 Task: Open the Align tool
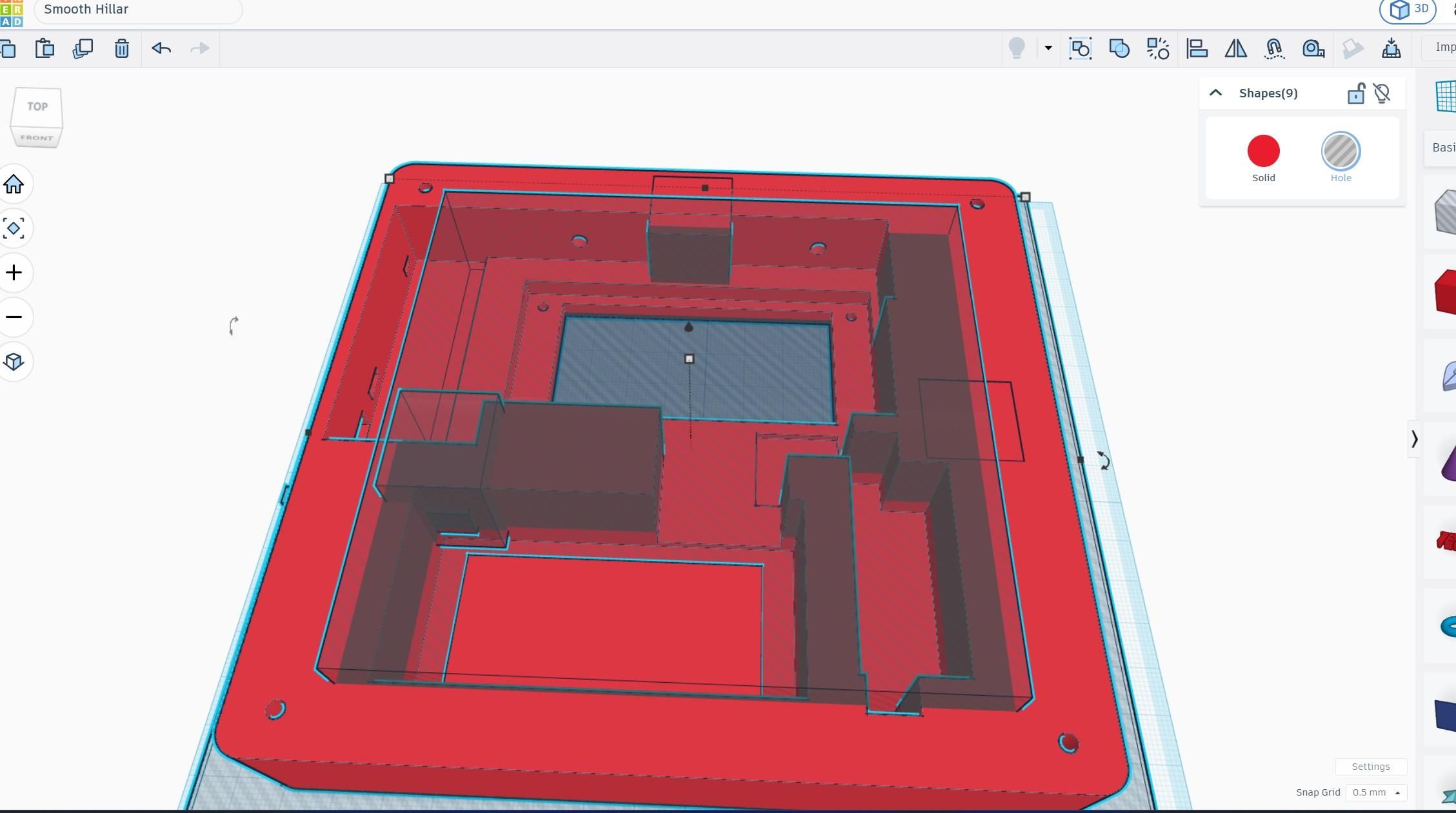(1197, 48)
